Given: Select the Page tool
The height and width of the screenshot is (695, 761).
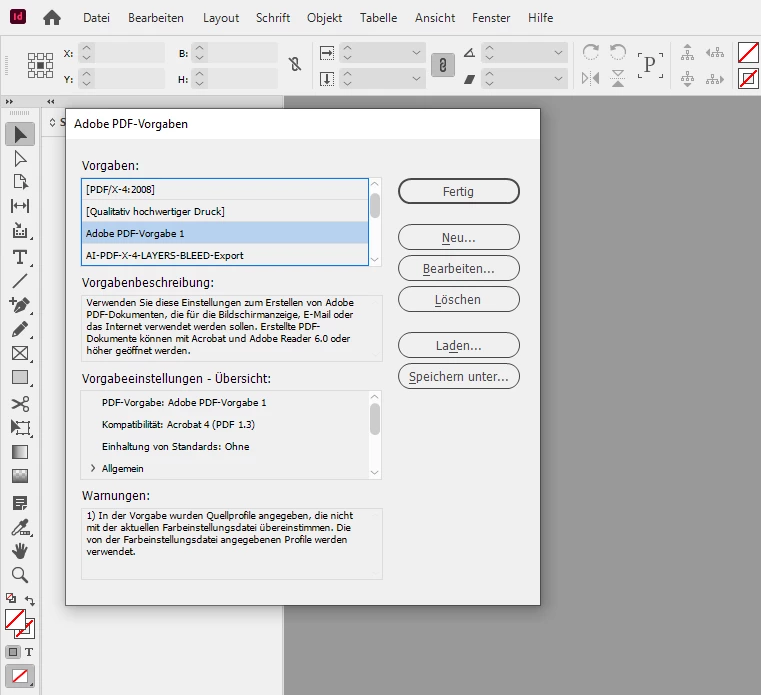Looking at the screenshot, I should pos(20,182).
